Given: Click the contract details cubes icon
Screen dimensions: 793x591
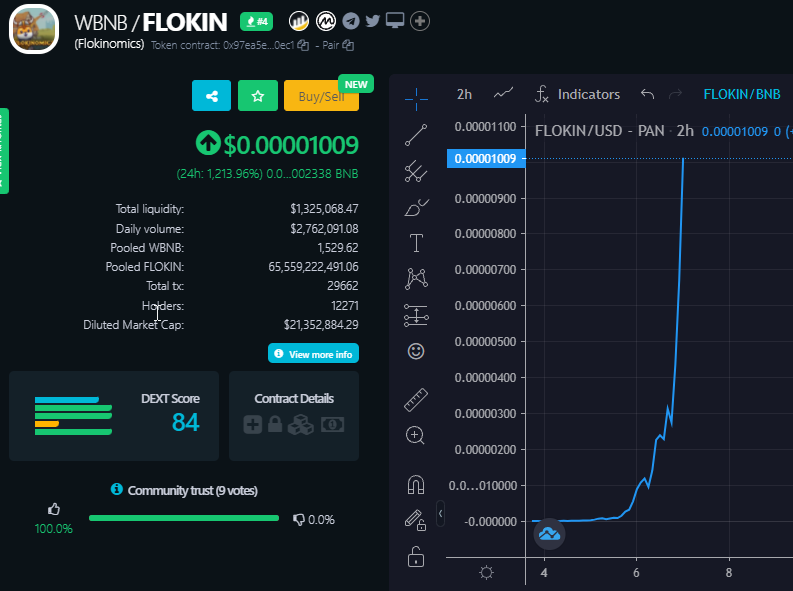Looking at the screenshot, I should pyautogui.click(x=301, y=425).
